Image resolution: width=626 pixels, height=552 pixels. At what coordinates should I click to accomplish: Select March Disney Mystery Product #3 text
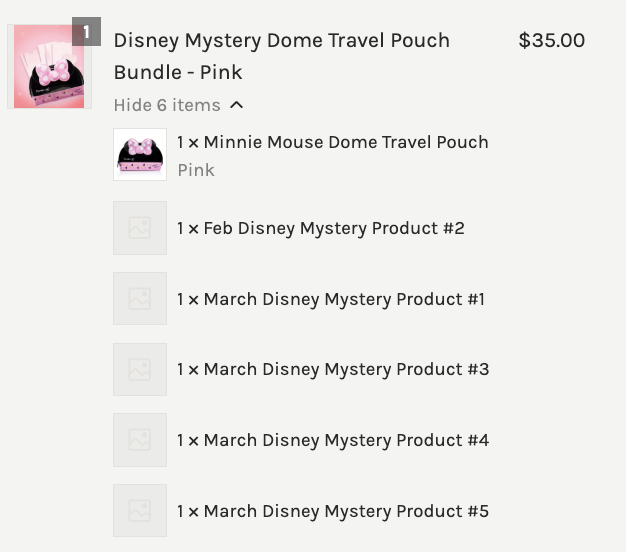click(x=332, y=369)
